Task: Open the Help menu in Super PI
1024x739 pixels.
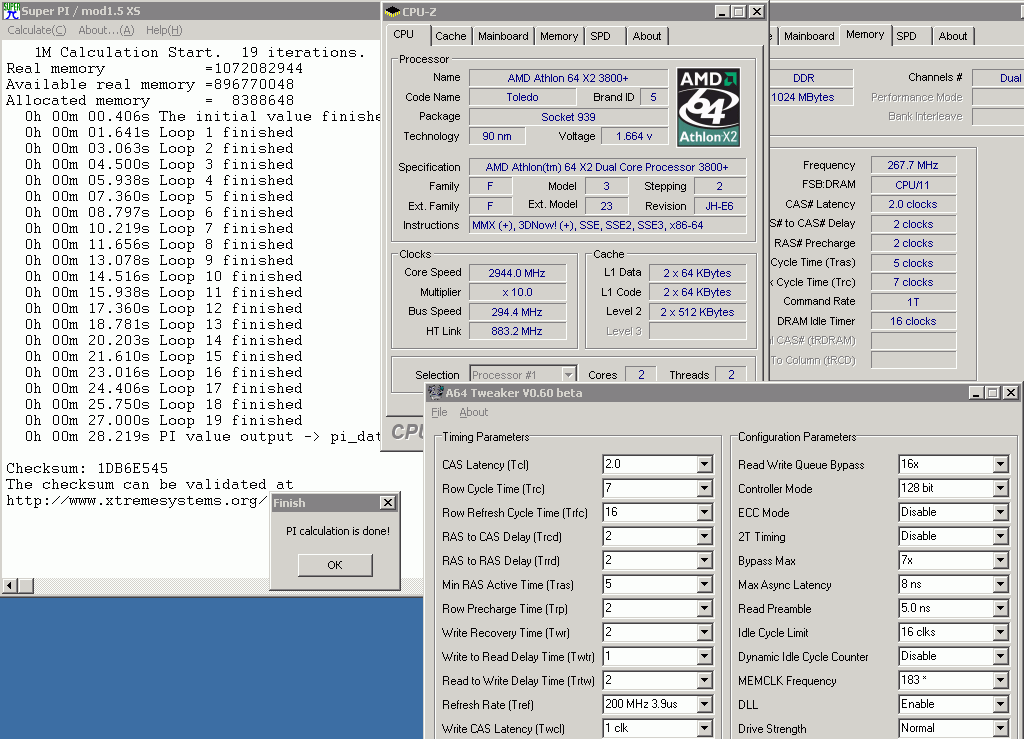Action: [x=164, y=30]
